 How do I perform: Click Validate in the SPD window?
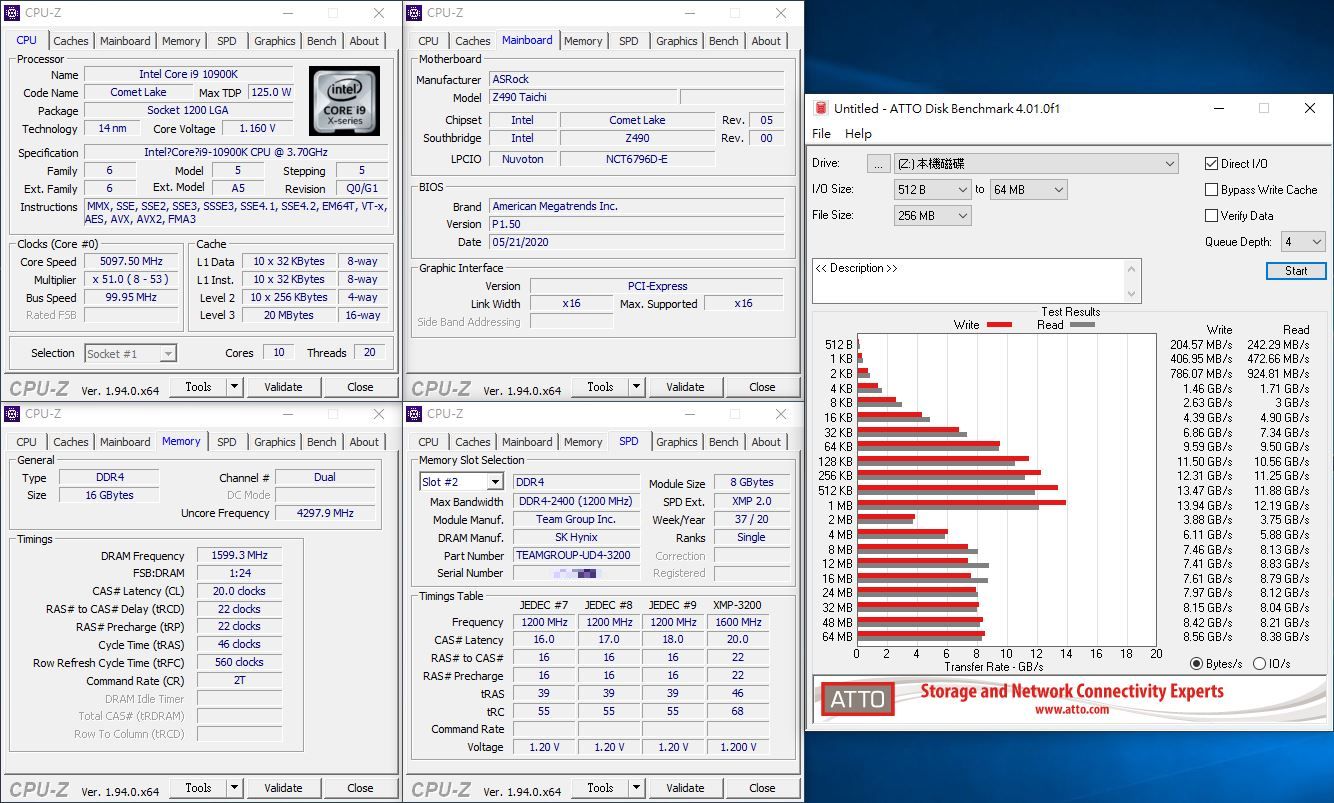pyautogui.click(x=685, y=788)
